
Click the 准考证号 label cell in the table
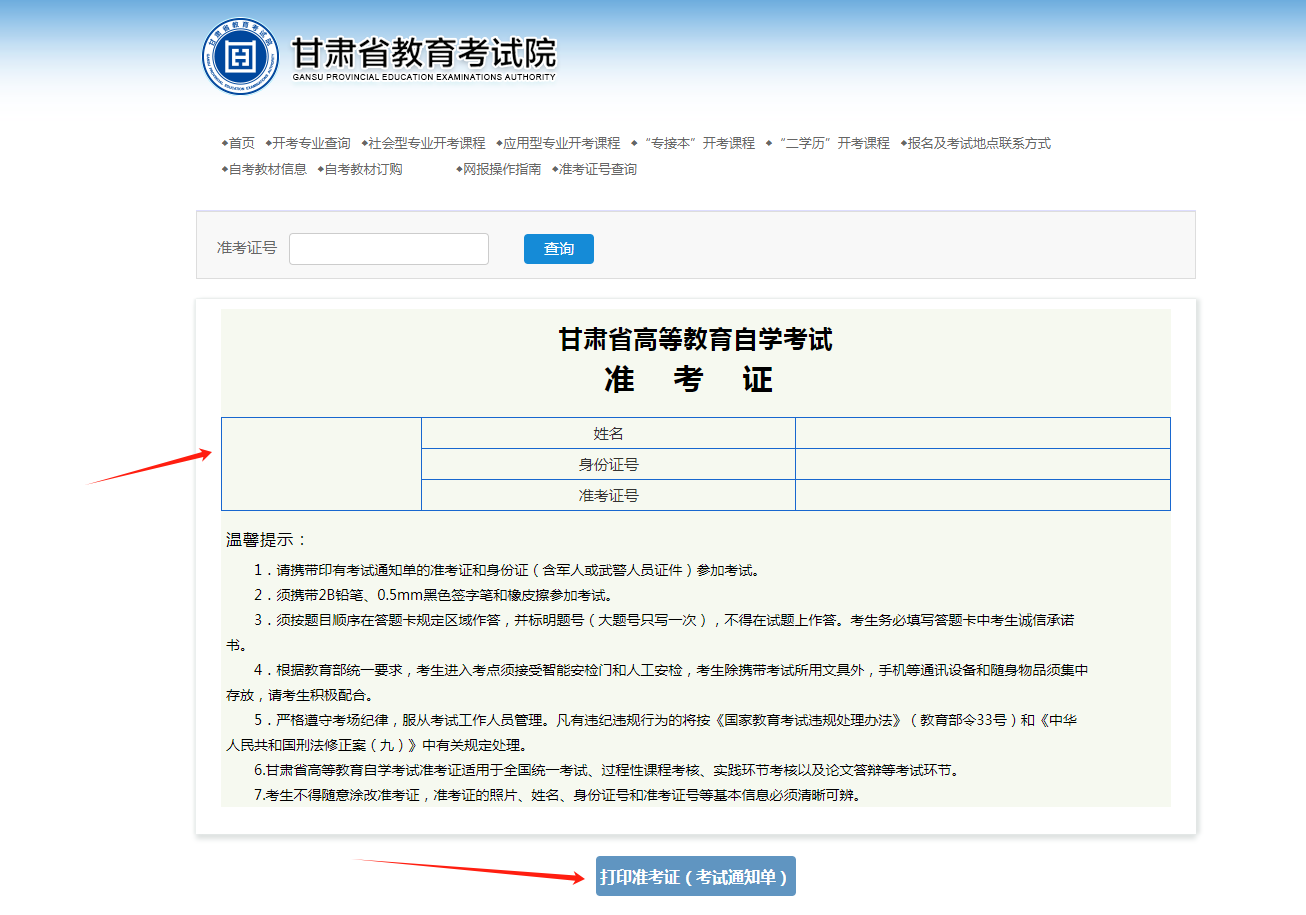coord(608,495)
